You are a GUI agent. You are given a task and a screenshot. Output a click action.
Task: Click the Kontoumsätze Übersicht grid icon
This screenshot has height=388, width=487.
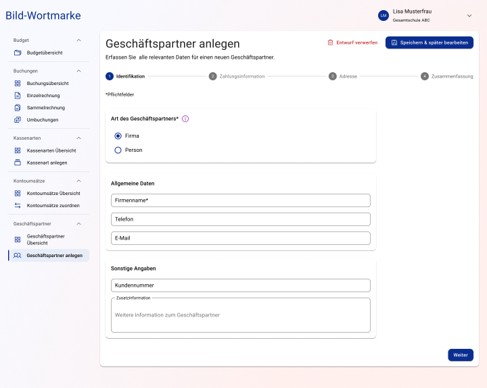18,193
